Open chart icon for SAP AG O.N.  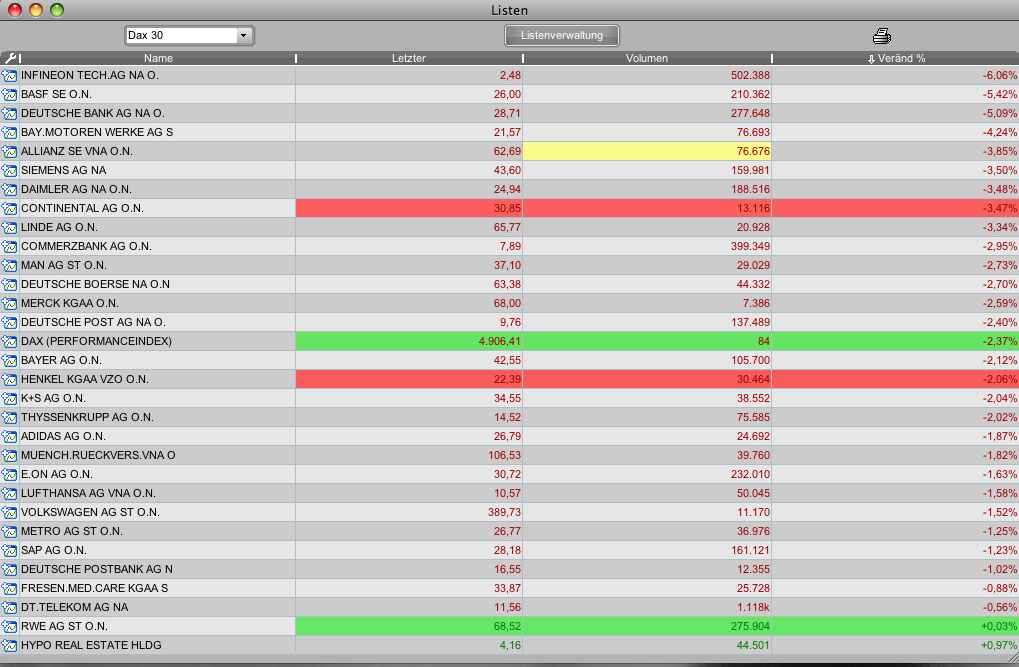tap(10, 551)
